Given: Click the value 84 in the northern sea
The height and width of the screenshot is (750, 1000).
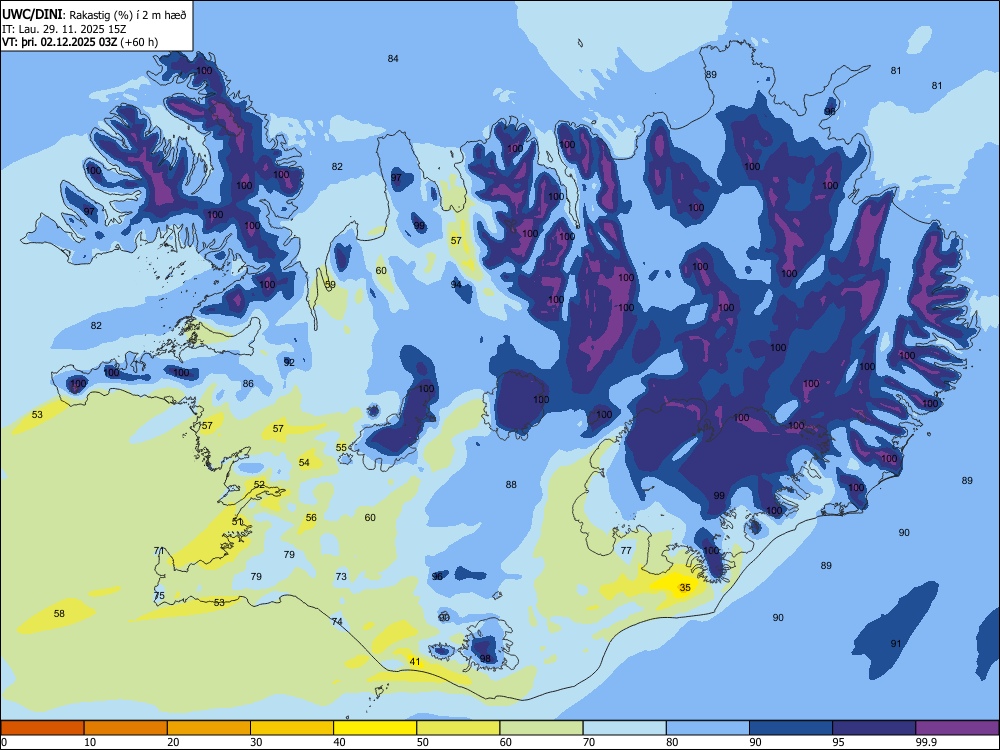Looking at the screenshot, I should (x=393, y=59).
